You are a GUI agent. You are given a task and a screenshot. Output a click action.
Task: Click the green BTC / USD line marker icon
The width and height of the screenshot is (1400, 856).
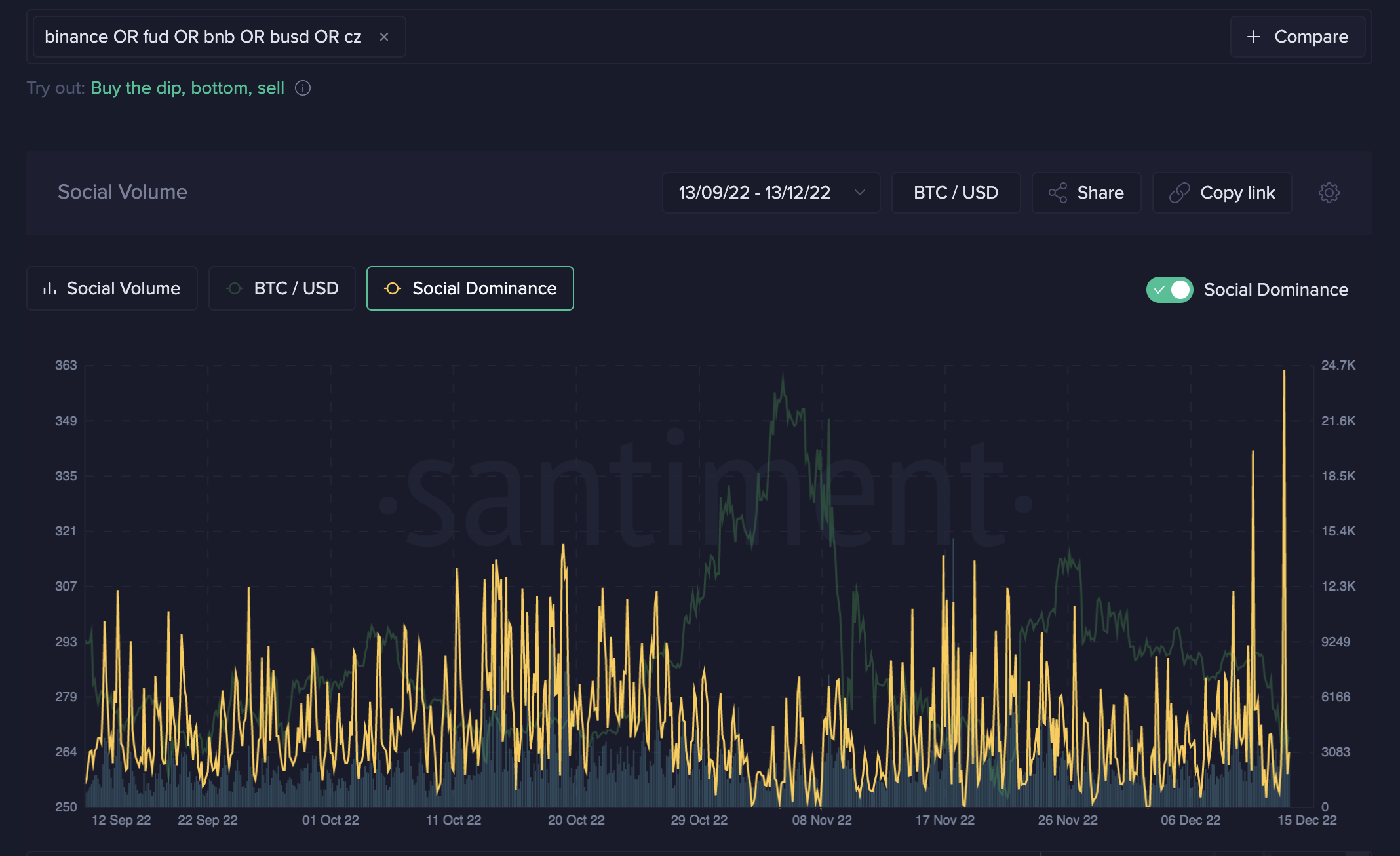coord(235,288)
